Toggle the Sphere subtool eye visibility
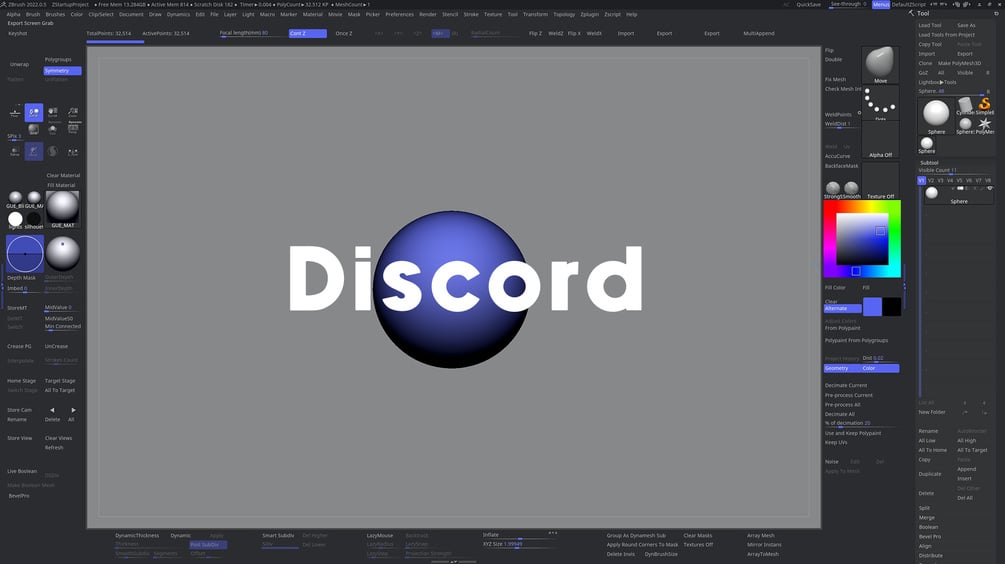The width and height of the screenshot is (1005, 564). (x=990, y=188)
